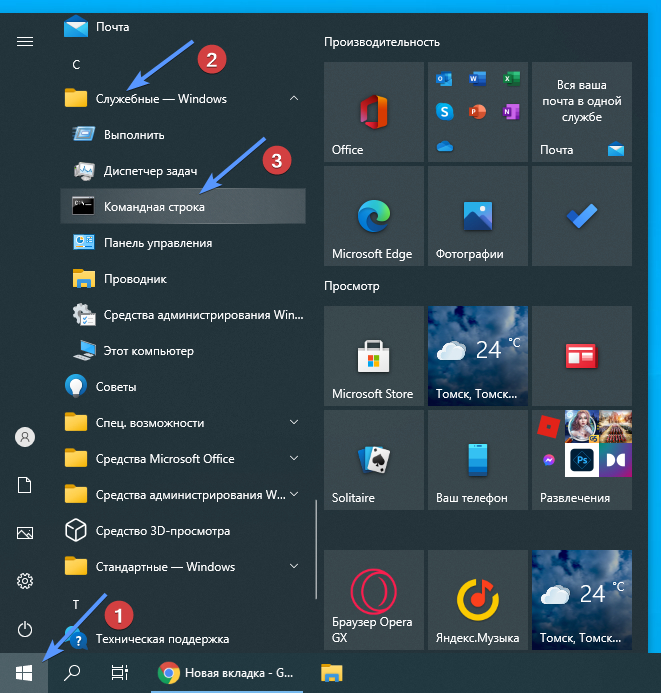This screenshot has height=693, width=661.
Task: Open Техническая поддержка app
Action: coord(183,639)
